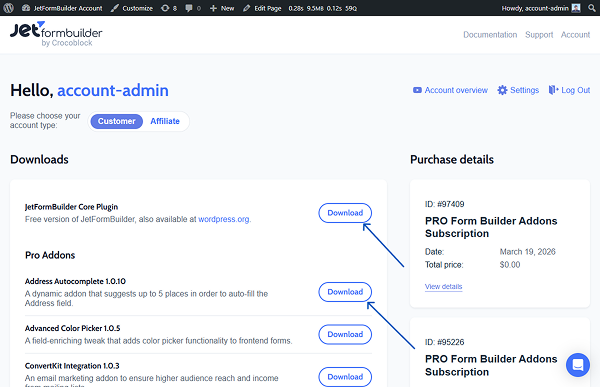Click the New content item

click(x=222, y=8)
